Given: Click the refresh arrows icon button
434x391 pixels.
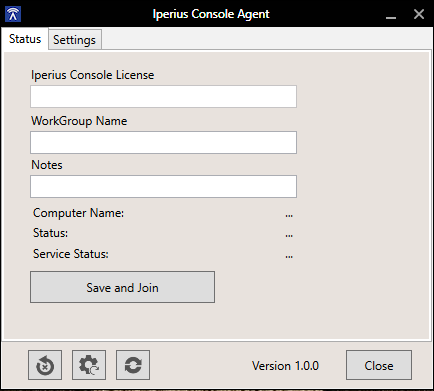Looking at the screenshot, I should coord(133,365).
